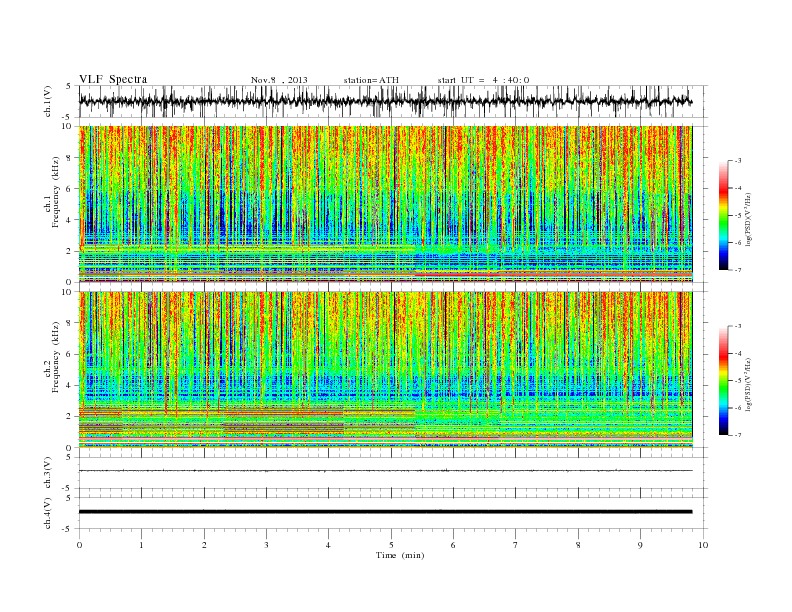Select the ch.3 voltage trace line
Image resolution: width=792 pixels, height=612 pixels.
(x=385, y=471)
